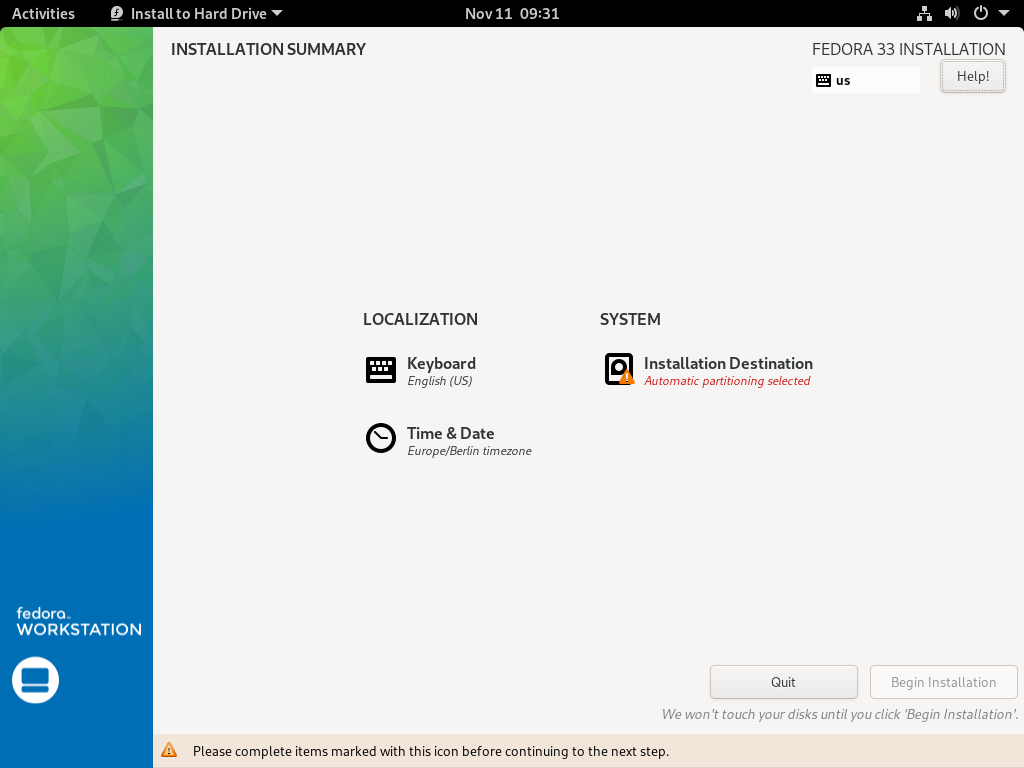Click the us keyboard layout indicator text

[843, 81]
